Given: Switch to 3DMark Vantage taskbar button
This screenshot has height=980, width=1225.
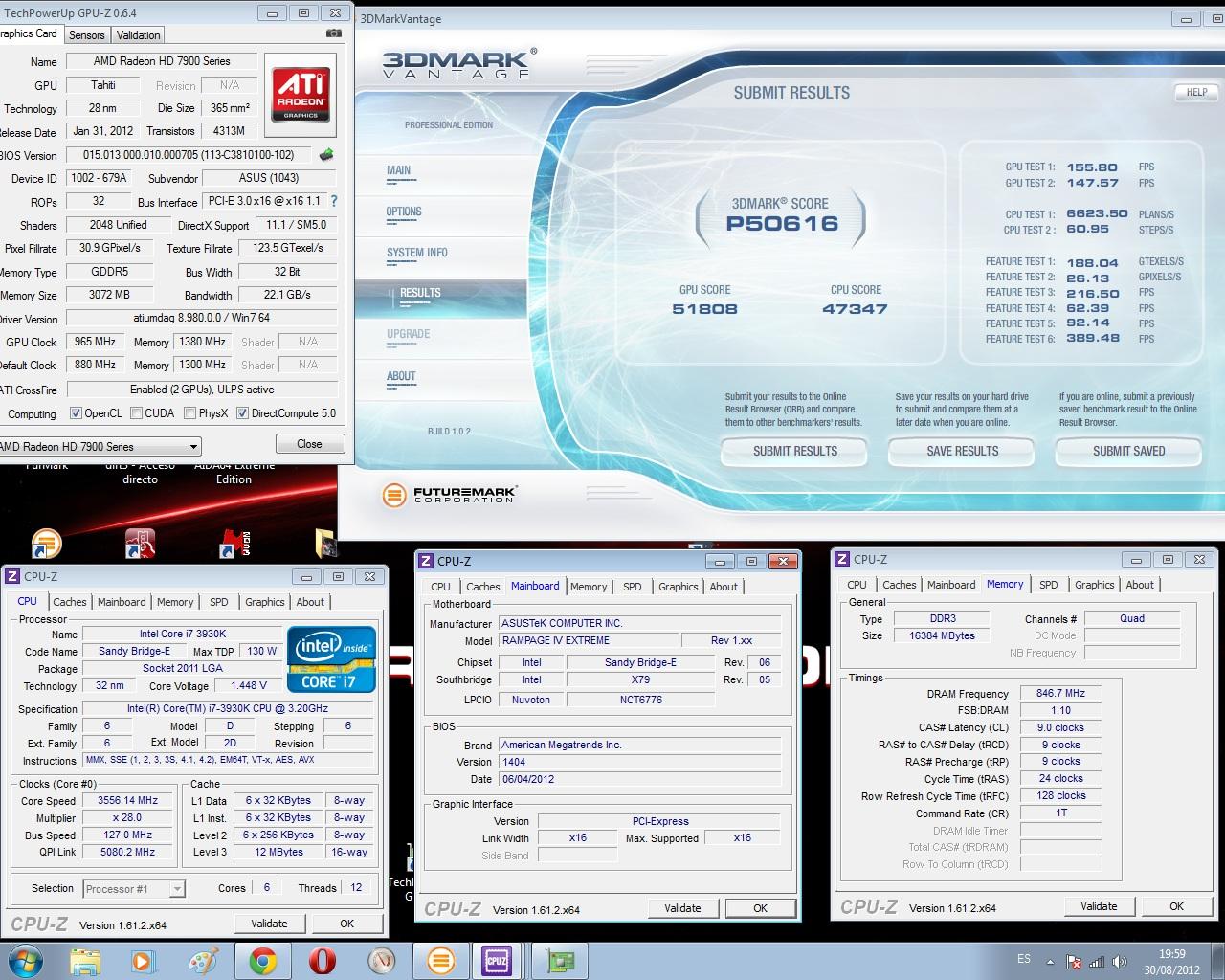Looking at the screenshot, I should tap(440, 960).
